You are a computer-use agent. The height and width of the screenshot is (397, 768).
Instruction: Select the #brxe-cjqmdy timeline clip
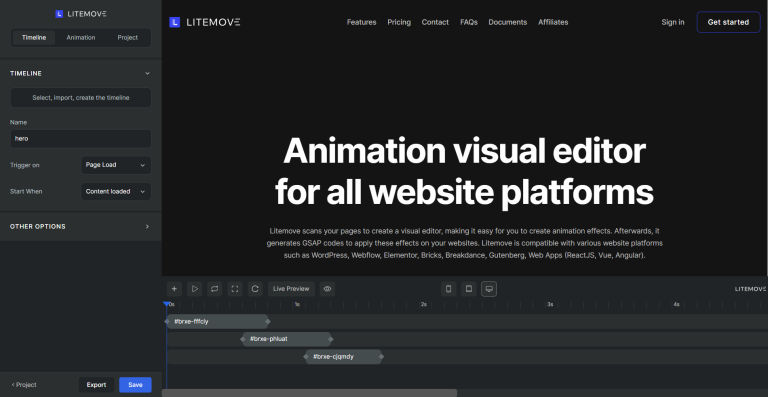coord(343,356)
